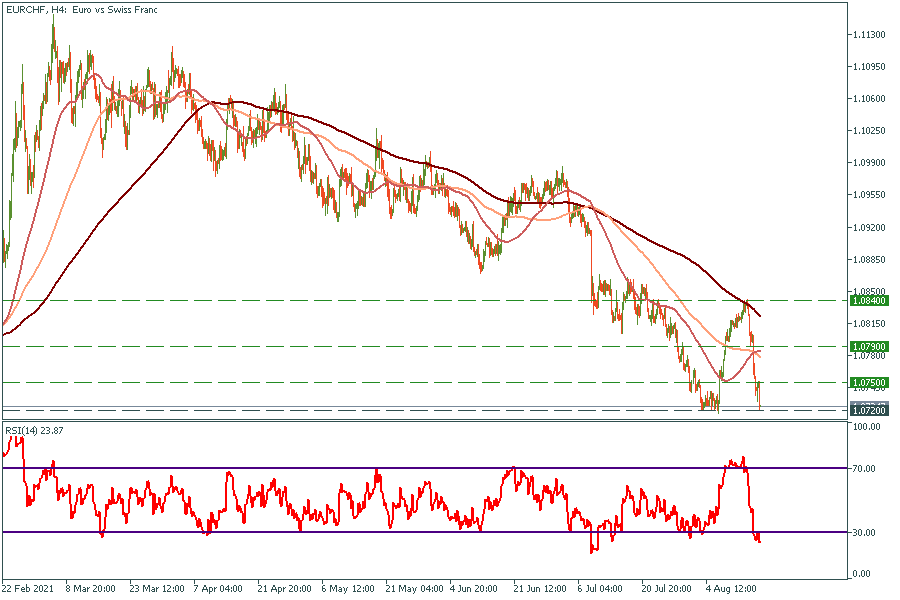
Task: Select the 1.08400 price level label
Action: [x=868, y=300]
